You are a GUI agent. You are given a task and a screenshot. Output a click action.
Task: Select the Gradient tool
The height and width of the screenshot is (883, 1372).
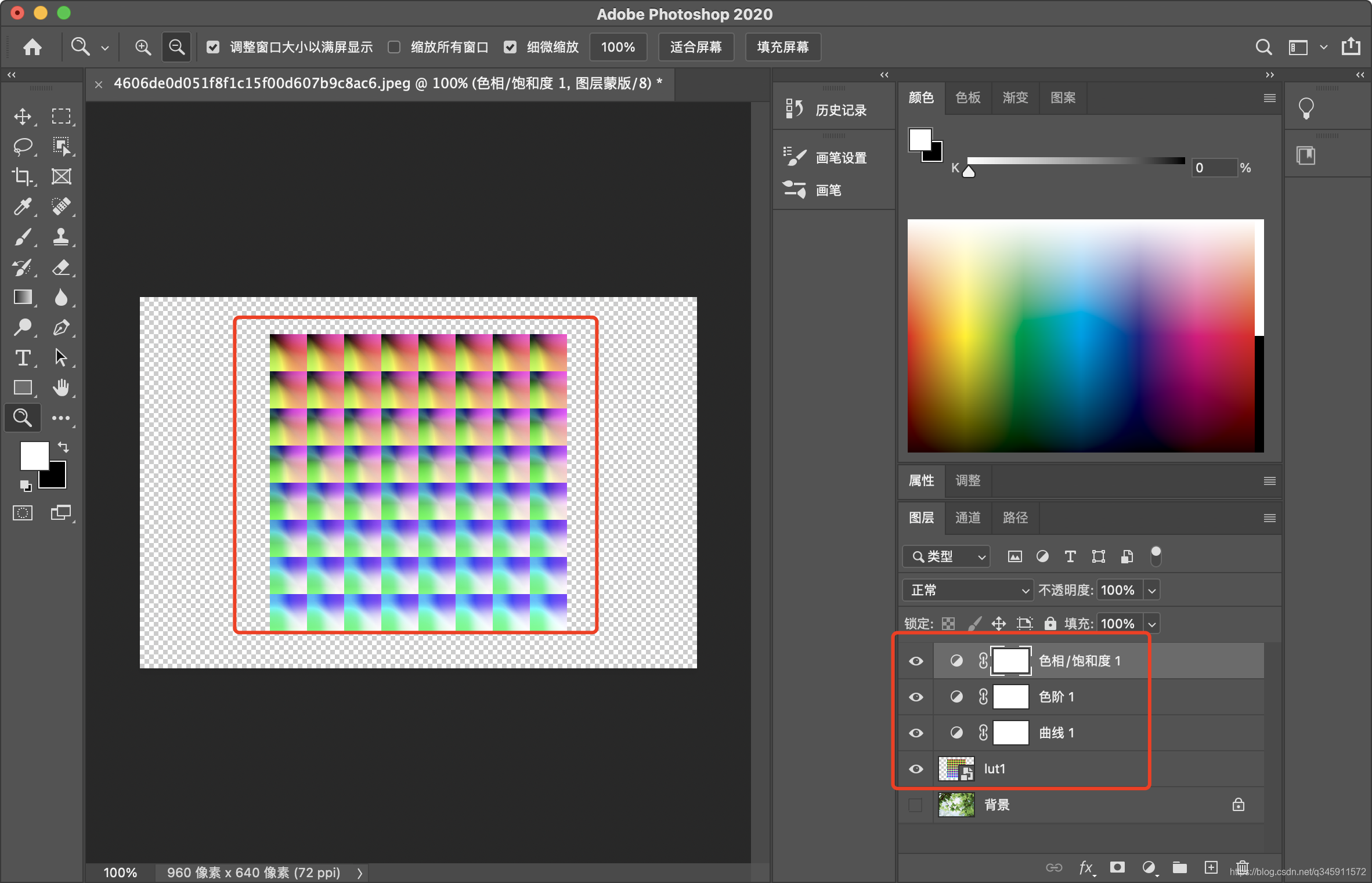click(23, 297)
